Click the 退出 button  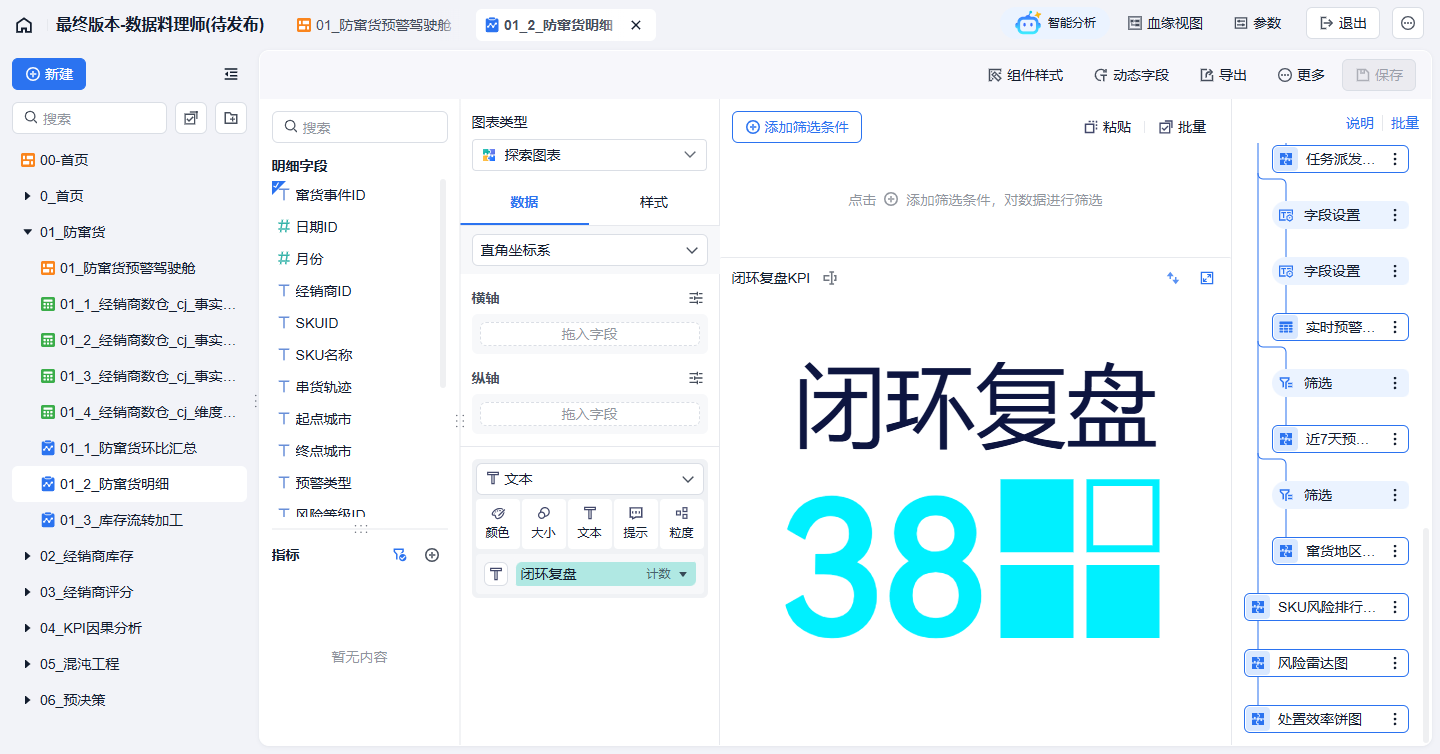coord(1343,23)
